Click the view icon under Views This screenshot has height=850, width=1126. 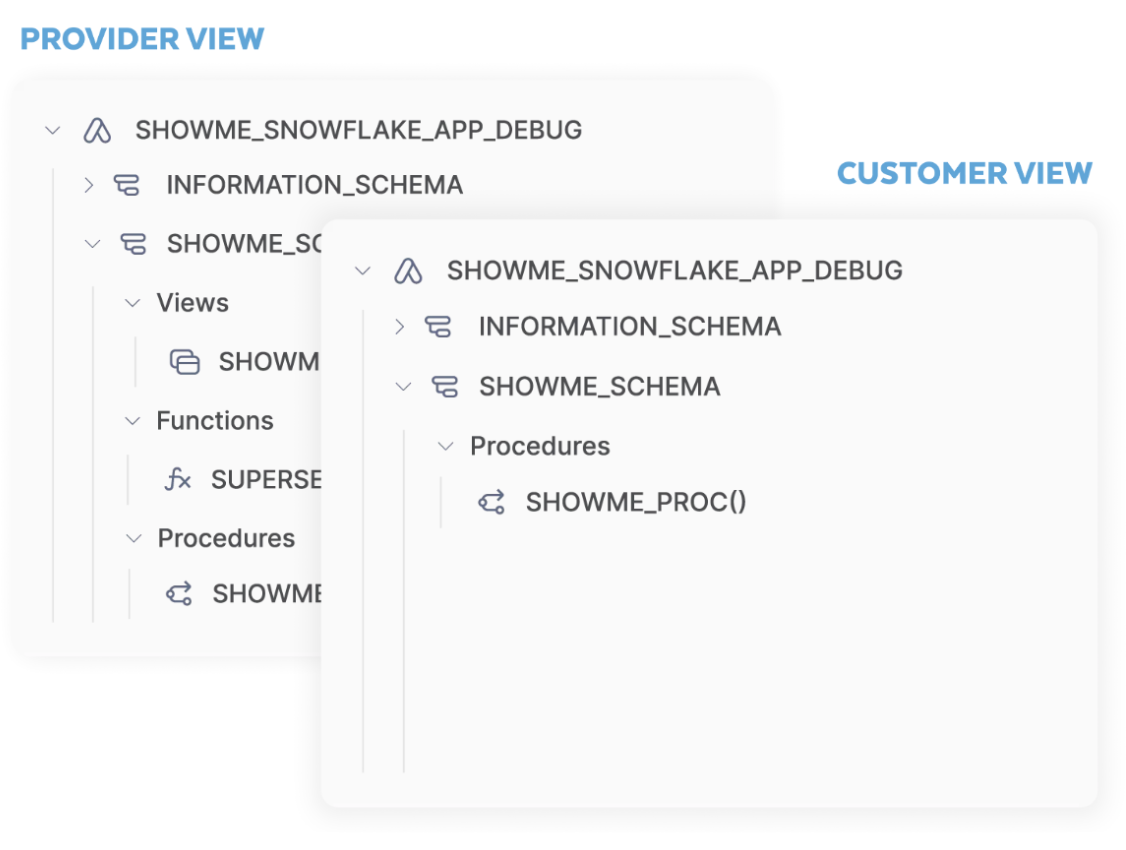coord(185,362)
